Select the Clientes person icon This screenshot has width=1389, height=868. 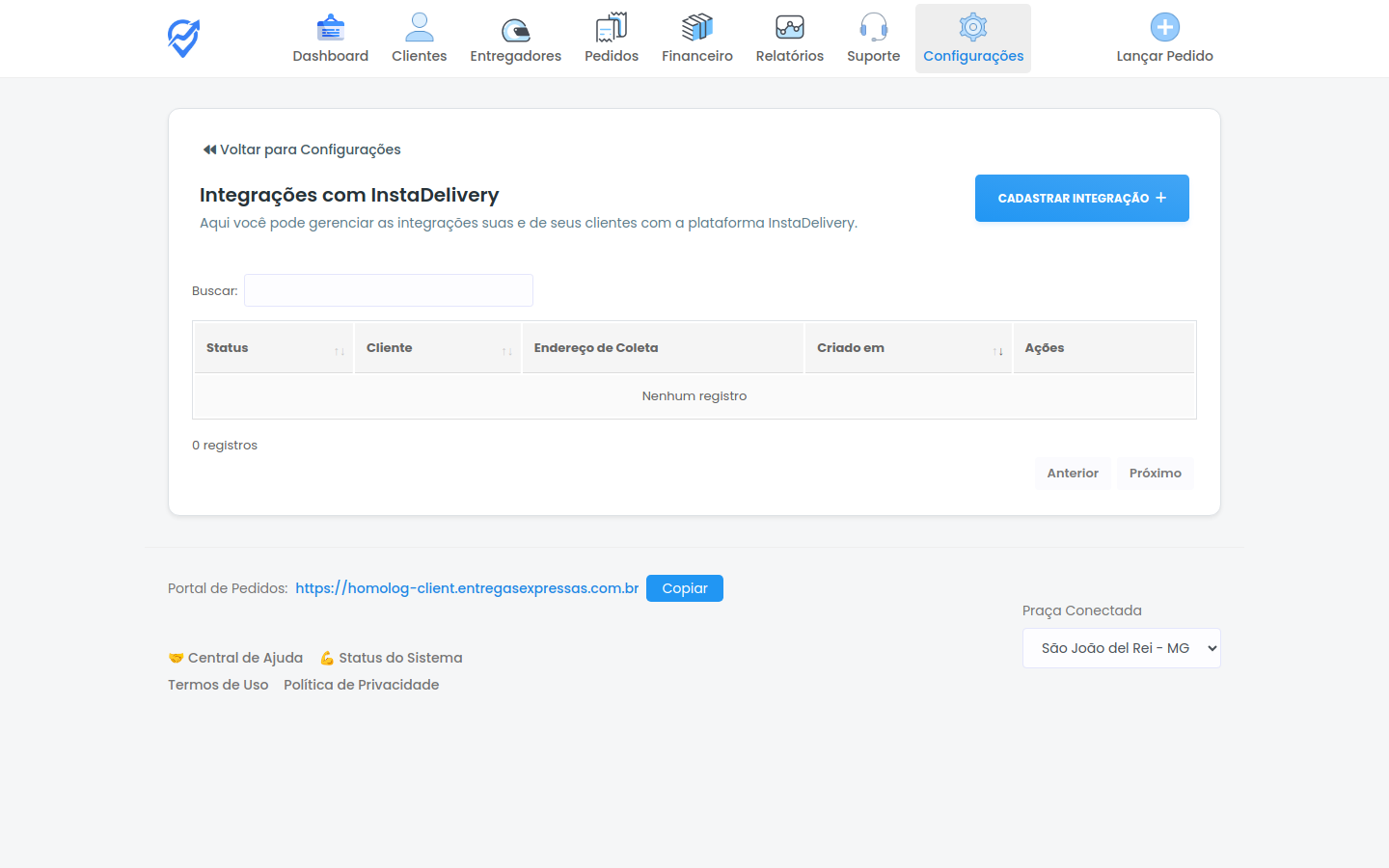(x=419, y=26)
